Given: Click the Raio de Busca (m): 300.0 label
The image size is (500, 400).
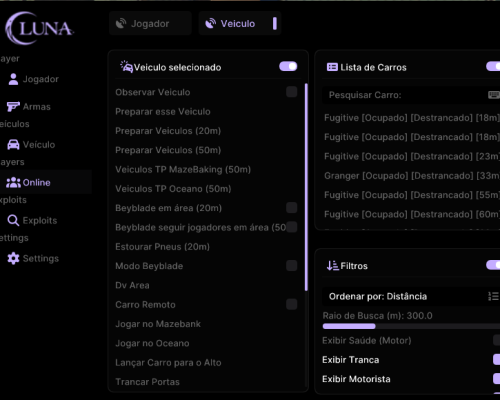Looking at the screenshot, I should pos(377,316).
